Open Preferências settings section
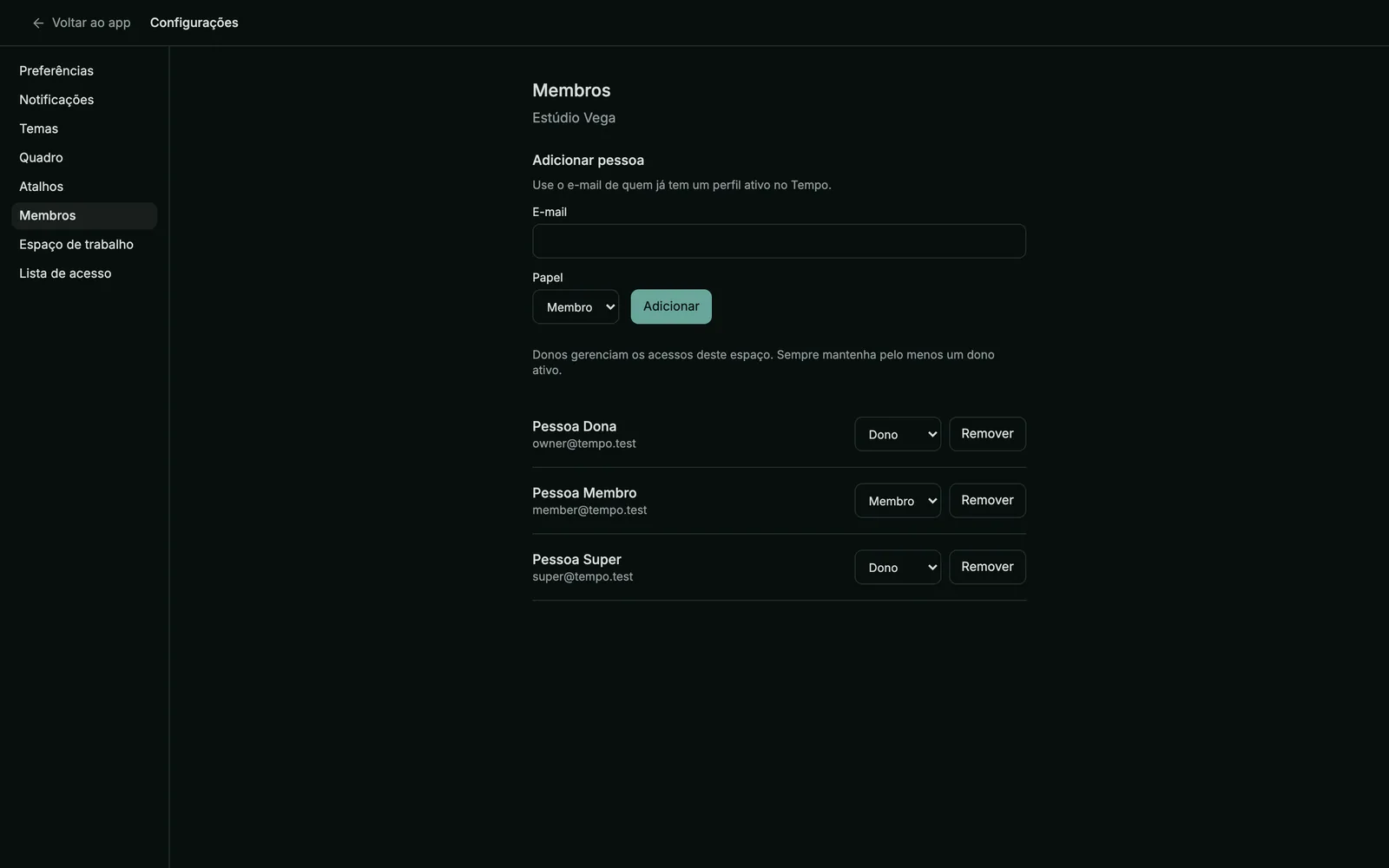Image resolution: width=1389 pixels, height=868 pixels. tap(84, 71)
